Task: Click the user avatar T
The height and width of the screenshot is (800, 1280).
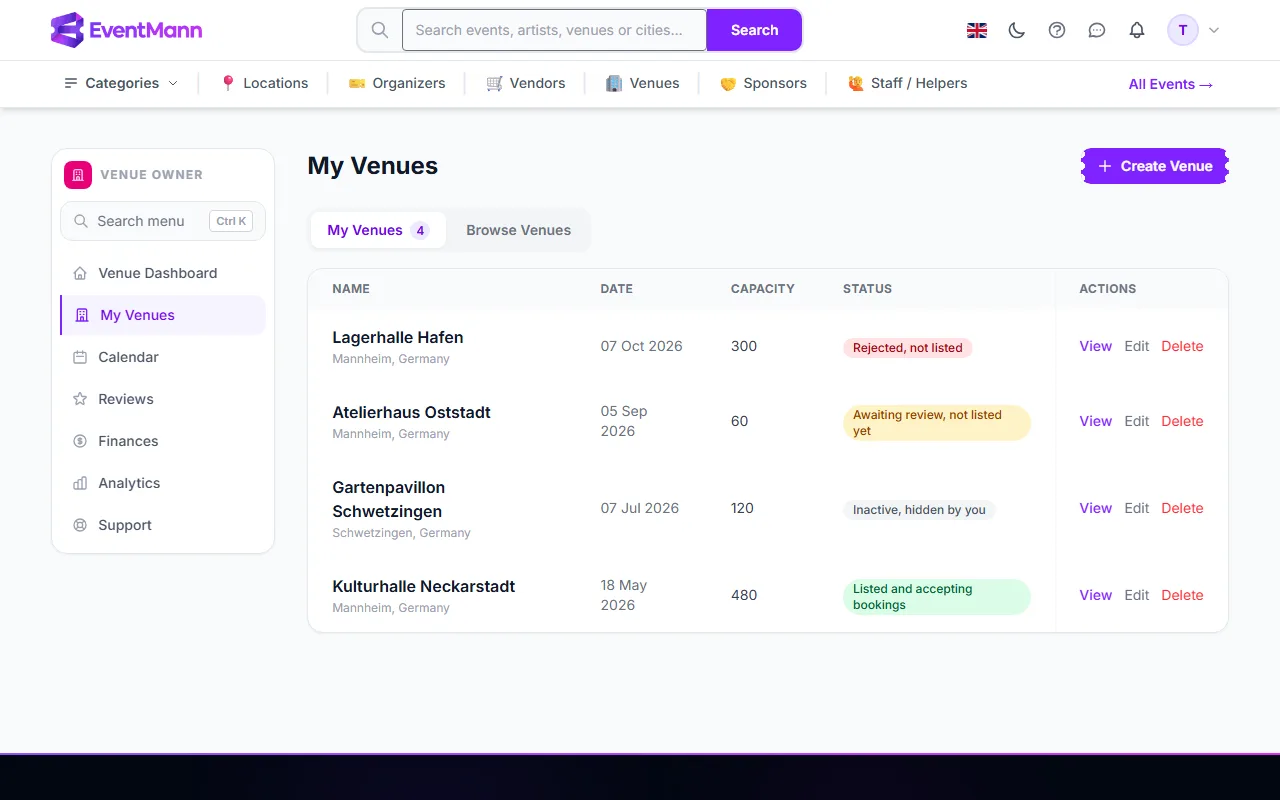Action: [1183, 30]
